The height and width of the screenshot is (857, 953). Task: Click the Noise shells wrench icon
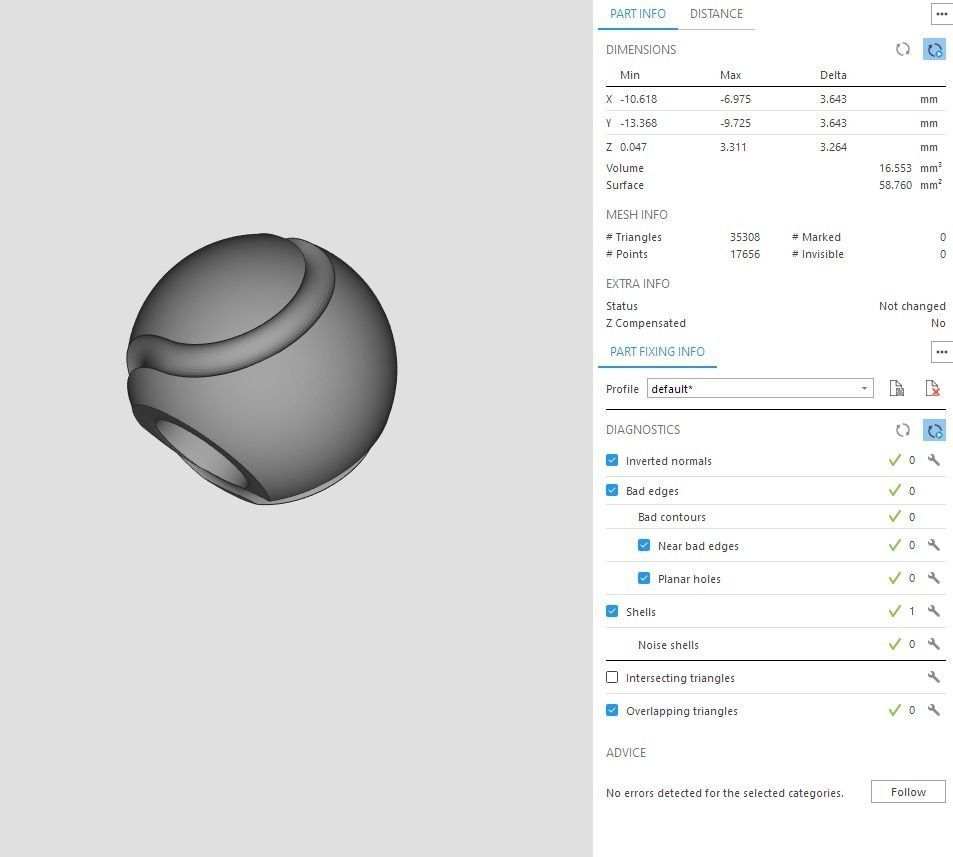[x=934, y=644]
